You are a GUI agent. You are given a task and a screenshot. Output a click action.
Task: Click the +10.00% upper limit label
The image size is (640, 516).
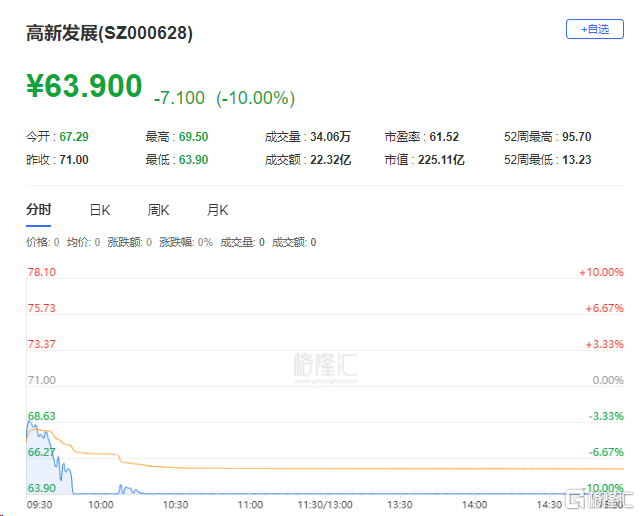click(x=601, y=272)
